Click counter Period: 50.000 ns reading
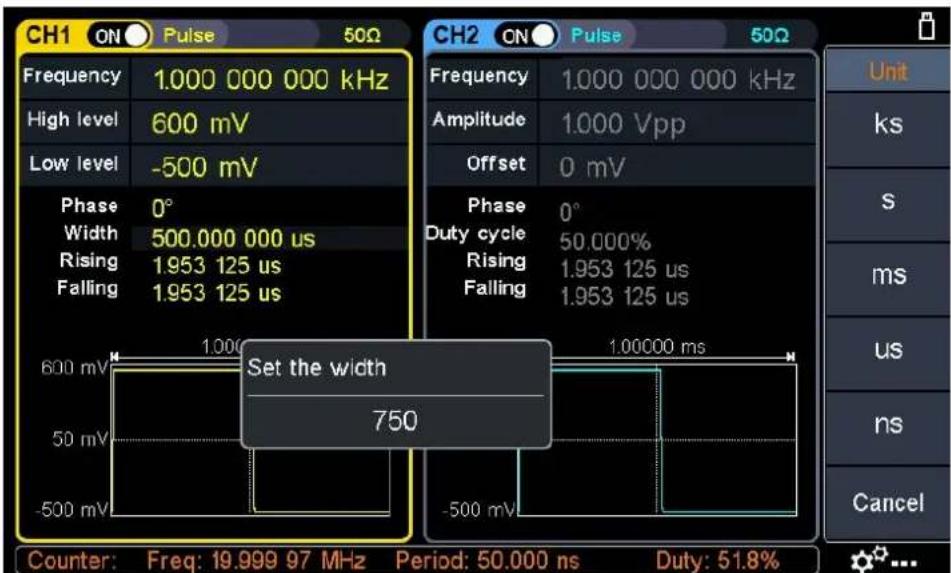This screenshot has width=951, height=573. tap(487, 560)
